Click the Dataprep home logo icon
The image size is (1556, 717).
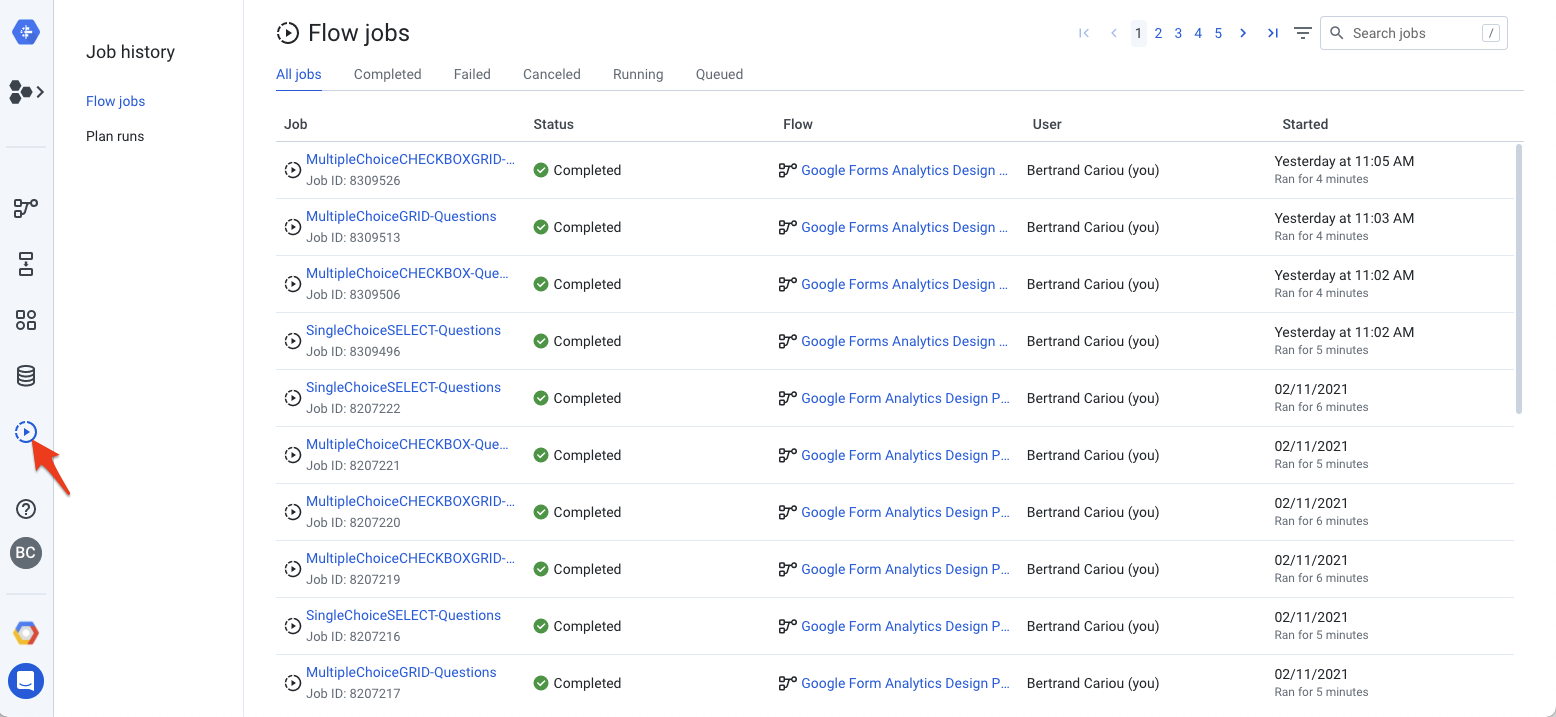pos(26,33)
